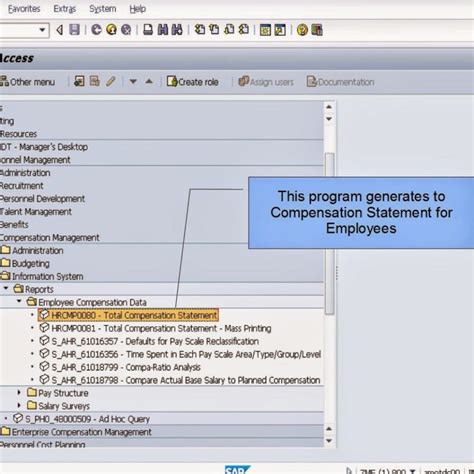Click the yellow Exit icon
Viewport: 474px width, 474px height.
[x=111, y=30]
